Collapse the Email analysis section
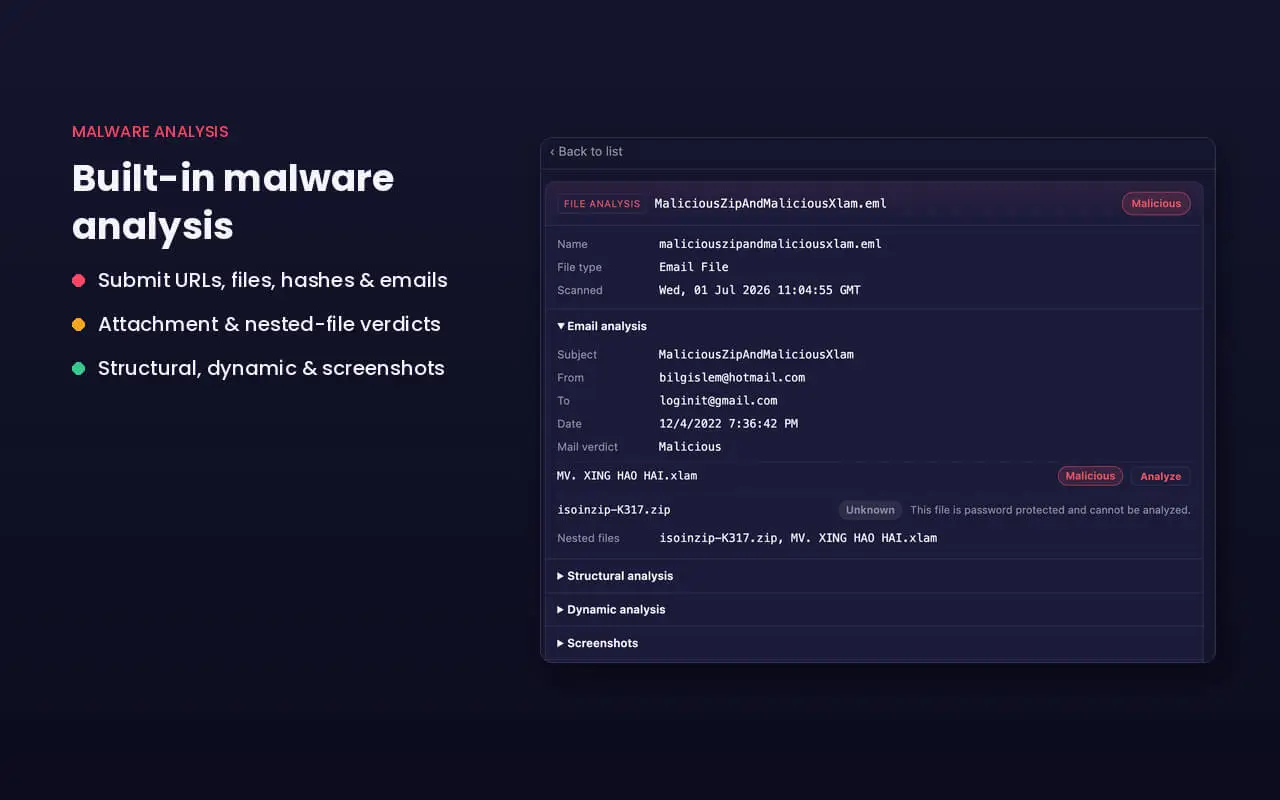This screenshot has width=1280, height=800. point(602,326)
